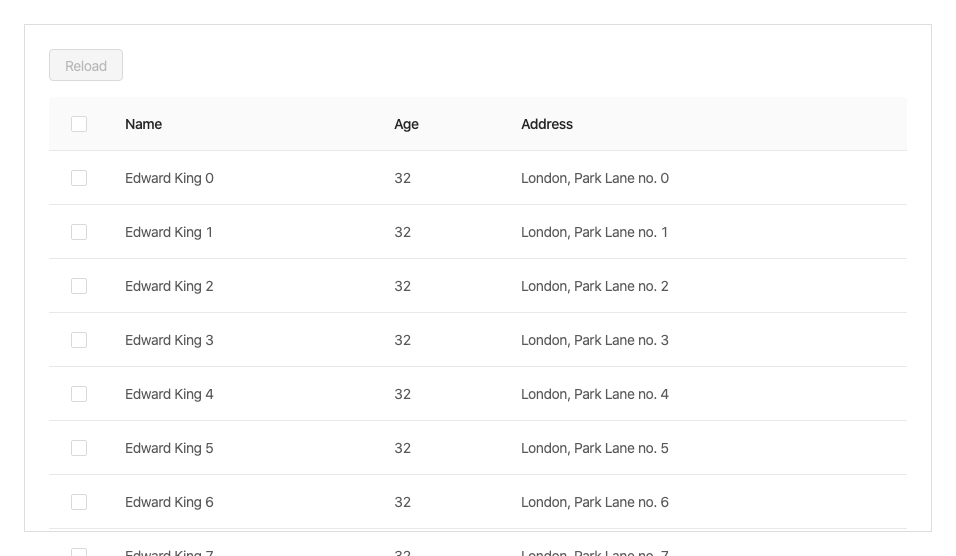
Task: Click the Edward King 3 name cell
Action: click(169, 340)
